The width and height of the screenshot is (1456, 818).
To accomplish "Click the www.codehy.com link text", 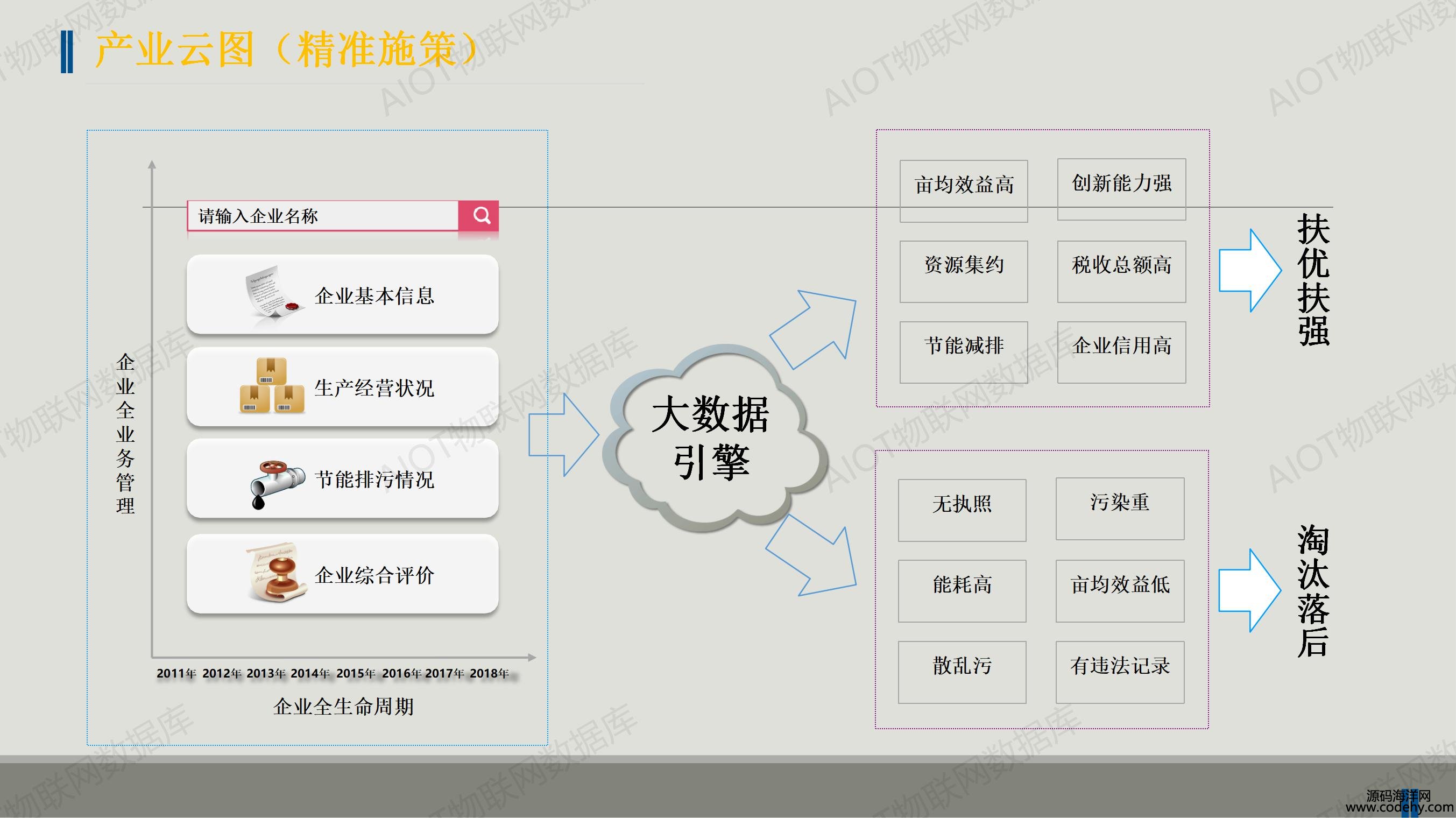I will [1400, 808].
